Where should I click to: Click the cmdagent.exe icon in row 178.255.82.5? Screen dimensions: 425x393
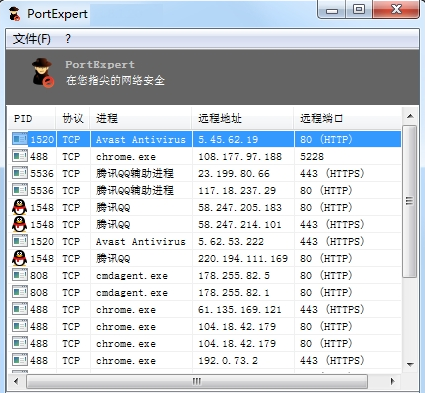tap(20, 275)
